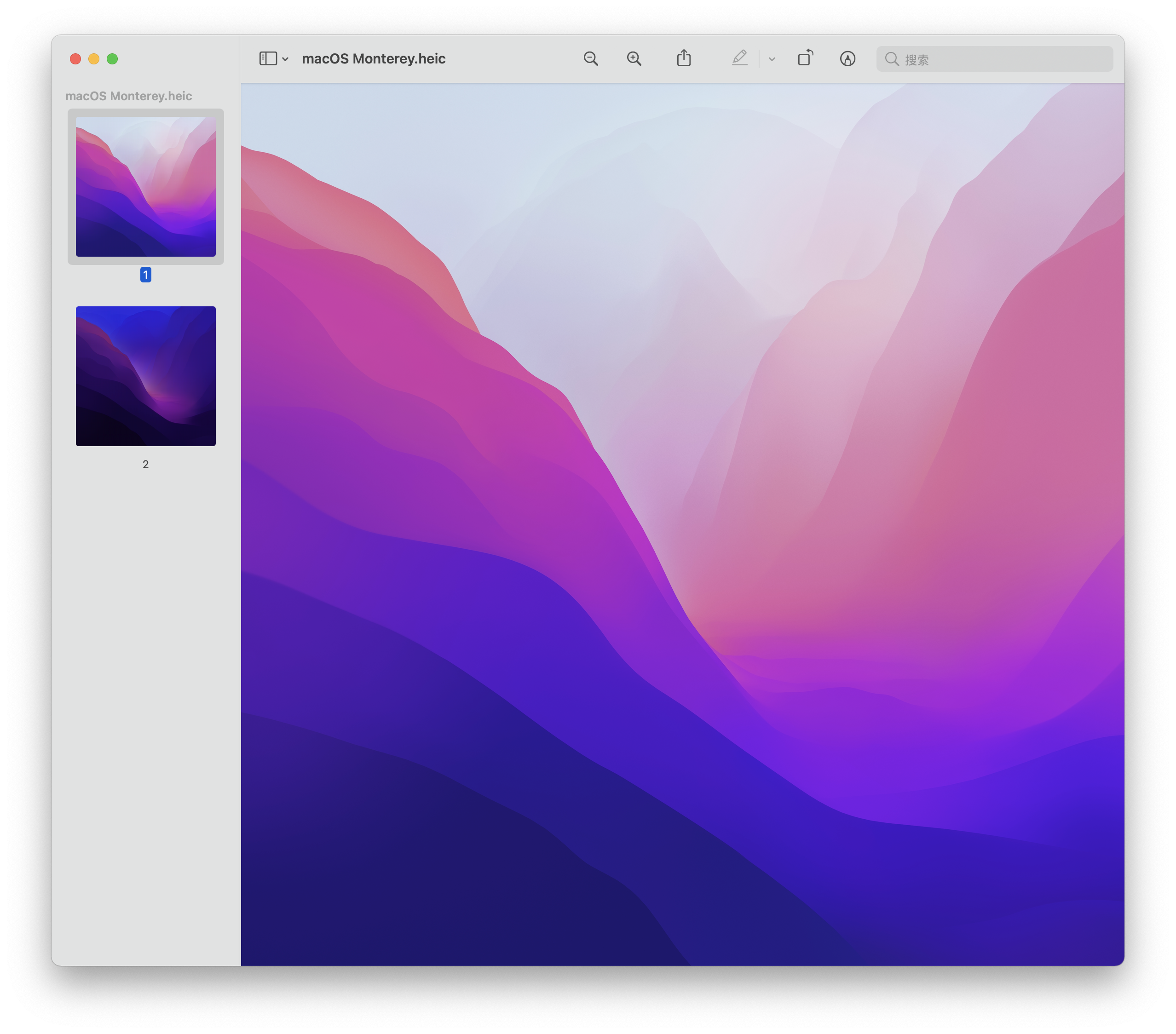The width and height of the screenshot is (1176, 1034).
Task: Select the daytime wallpaper thumbnail
Action: 145,186
